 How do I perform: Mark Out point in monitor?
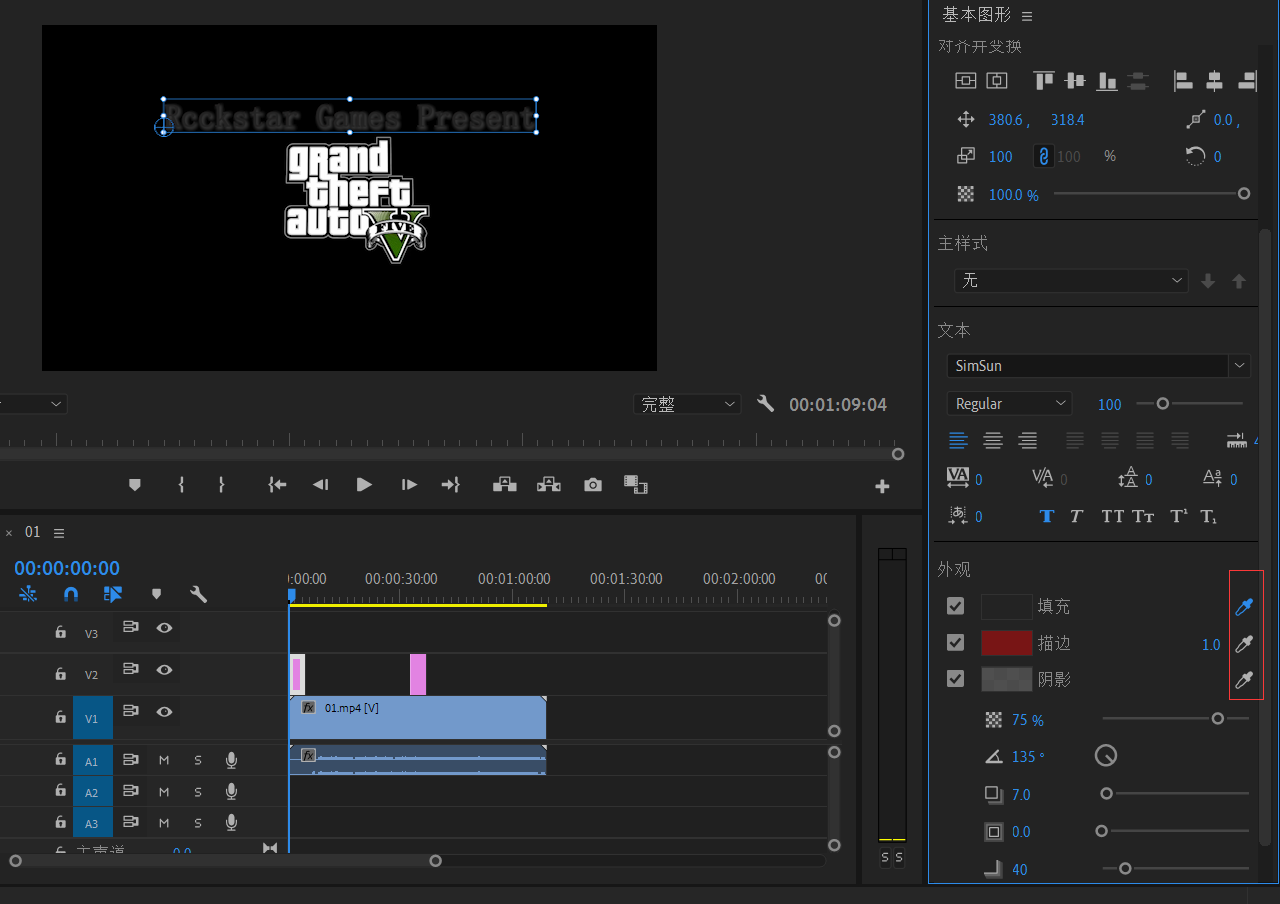(221, 484)
